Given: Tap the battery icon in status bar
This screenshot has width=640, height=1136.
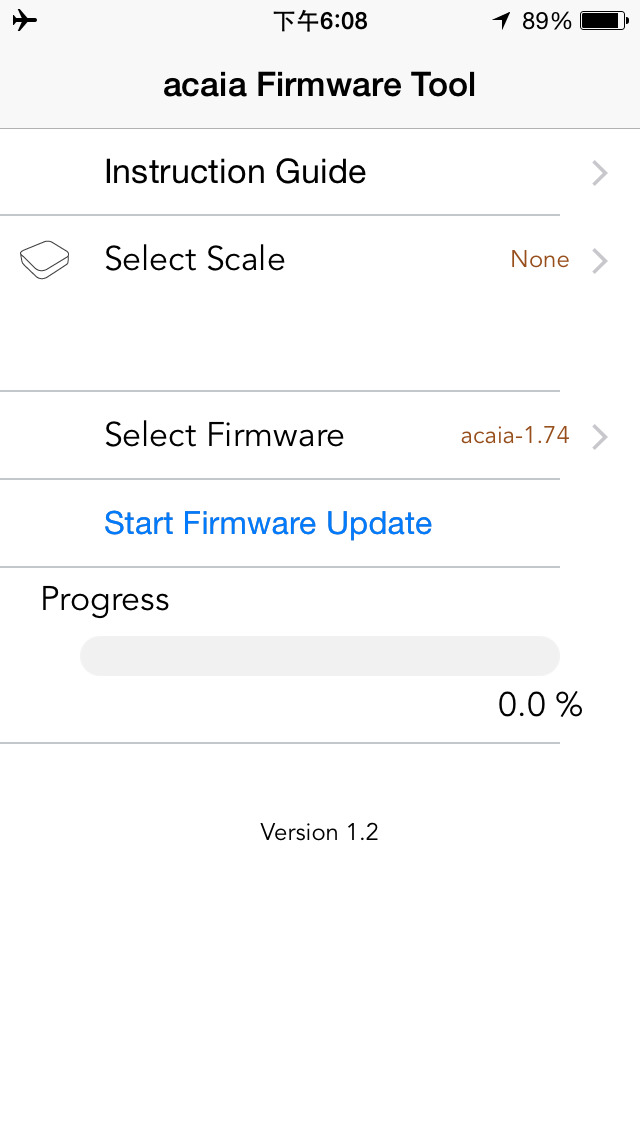Looking at the screenshot, I should 604,21.
